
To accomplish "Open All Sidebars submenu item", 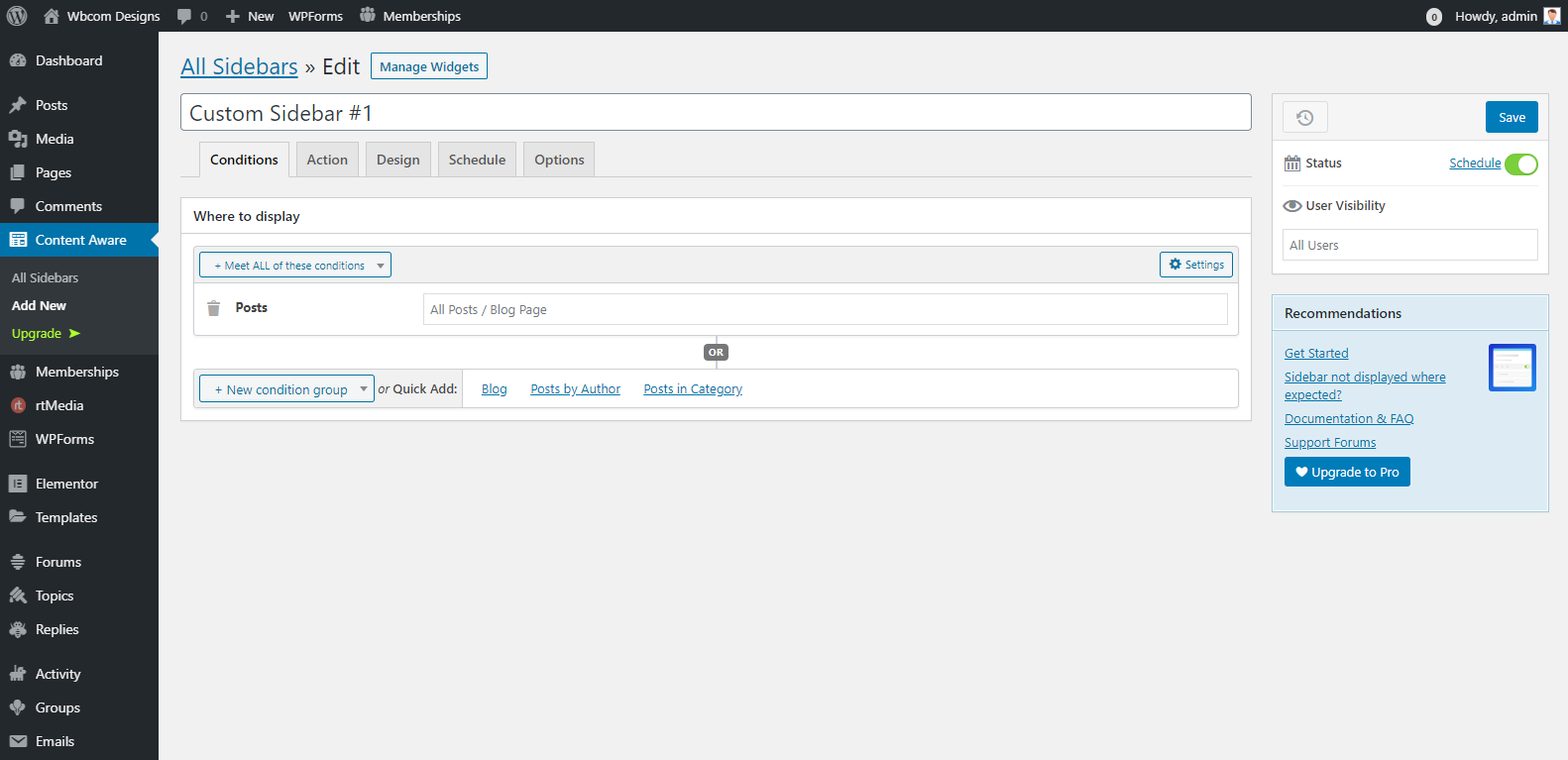I will 45,278.
